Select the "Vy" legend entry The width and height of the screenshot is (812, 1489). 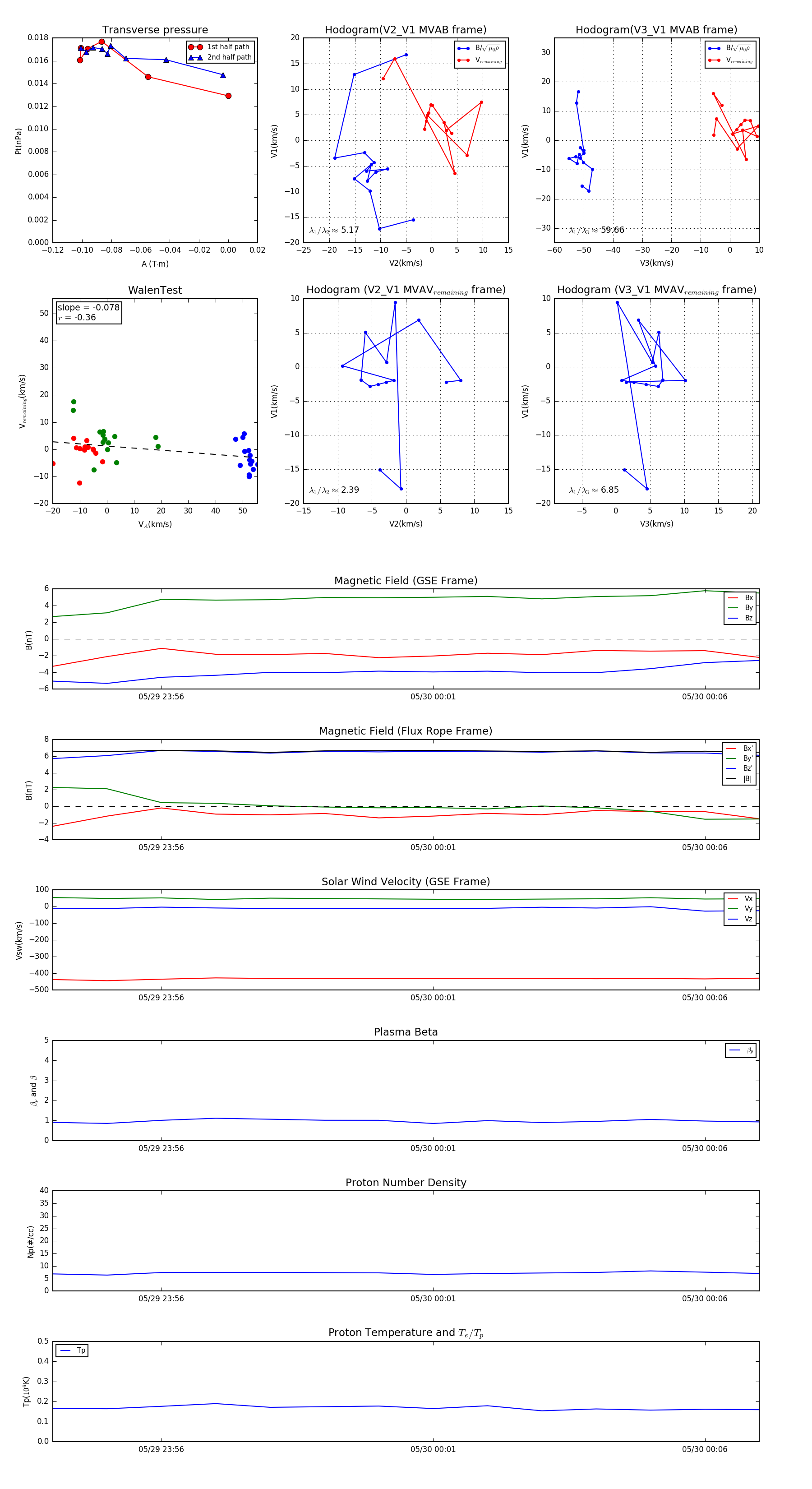pos(740,909)
